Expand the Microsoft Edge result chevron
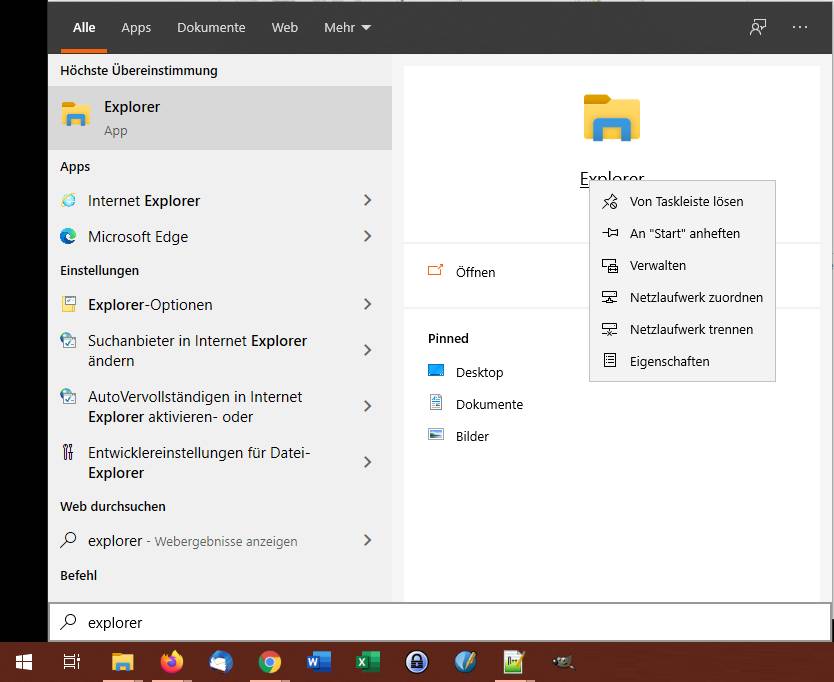The image size is (834, 682). click(367, 237)
